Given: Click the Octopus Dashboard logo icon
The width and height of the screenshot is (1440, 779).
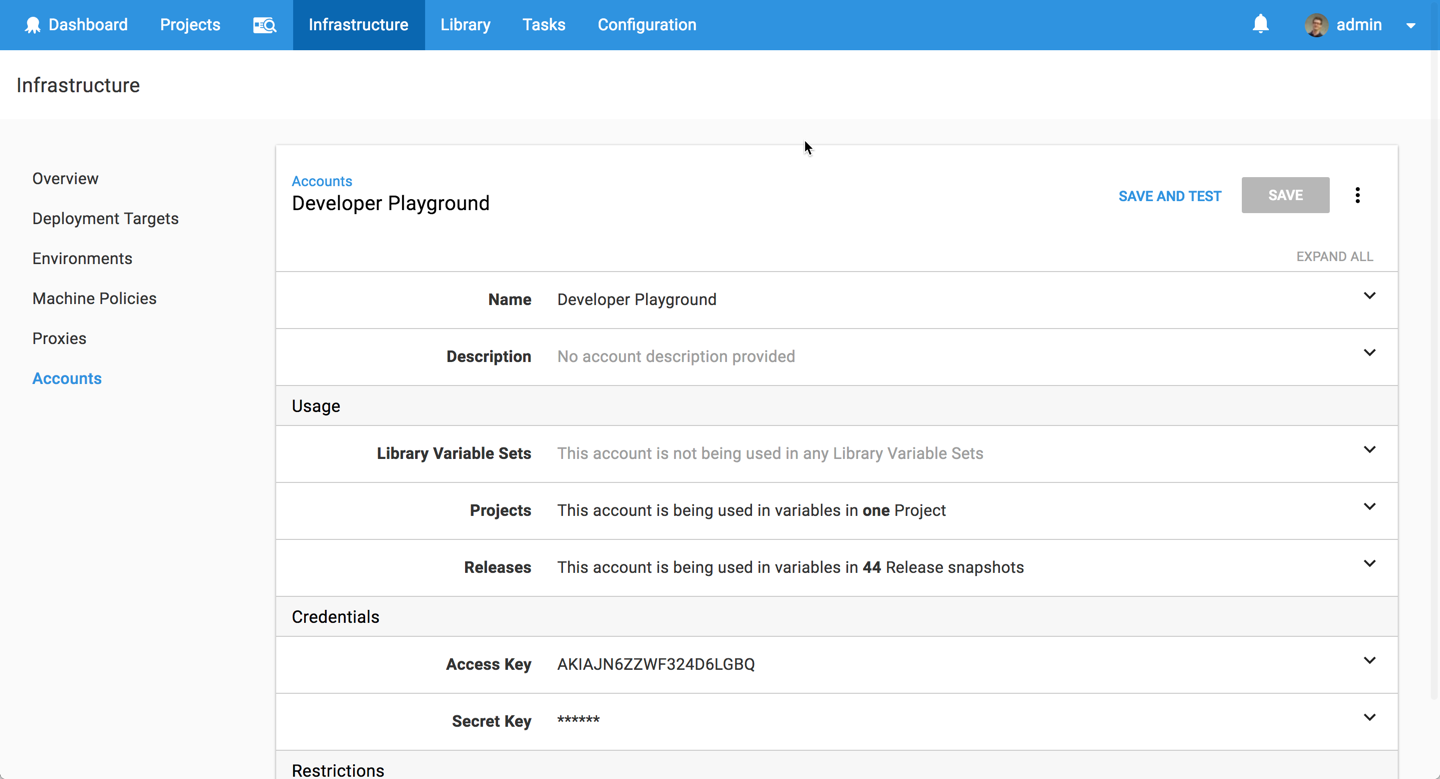Looking at the screenshot, I should click(x=32, y=25).
